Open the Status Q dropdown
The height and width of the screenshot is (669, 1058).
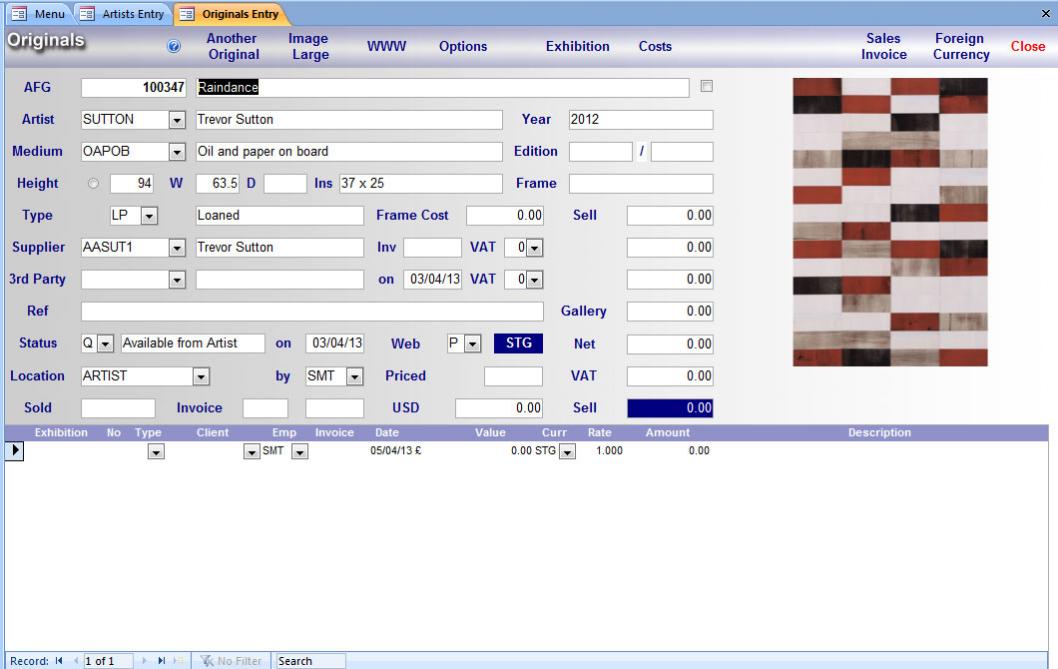pyautogui.click(x=105, y=344)
